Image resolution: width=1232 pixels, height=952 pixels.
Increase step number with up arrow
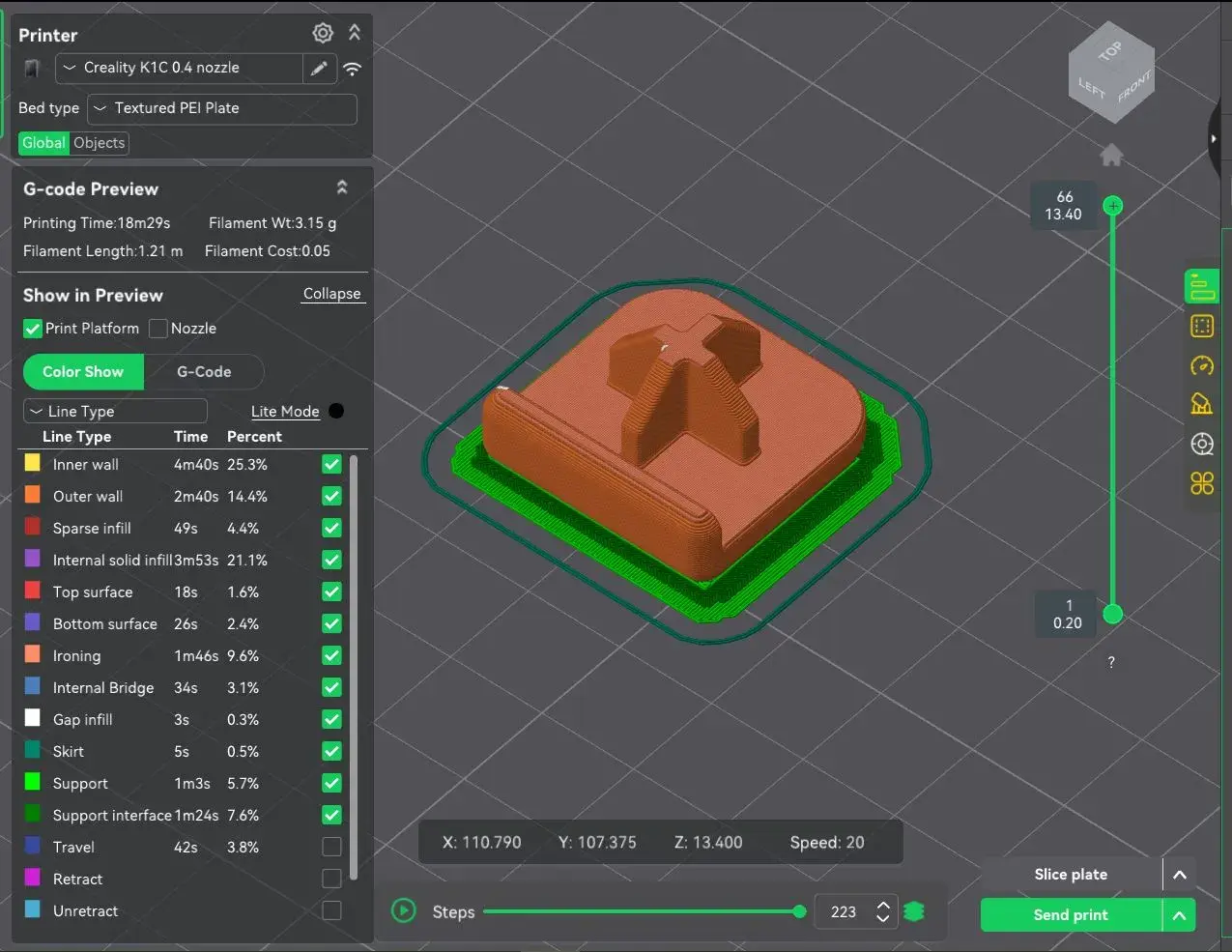(x=882, y=905)
